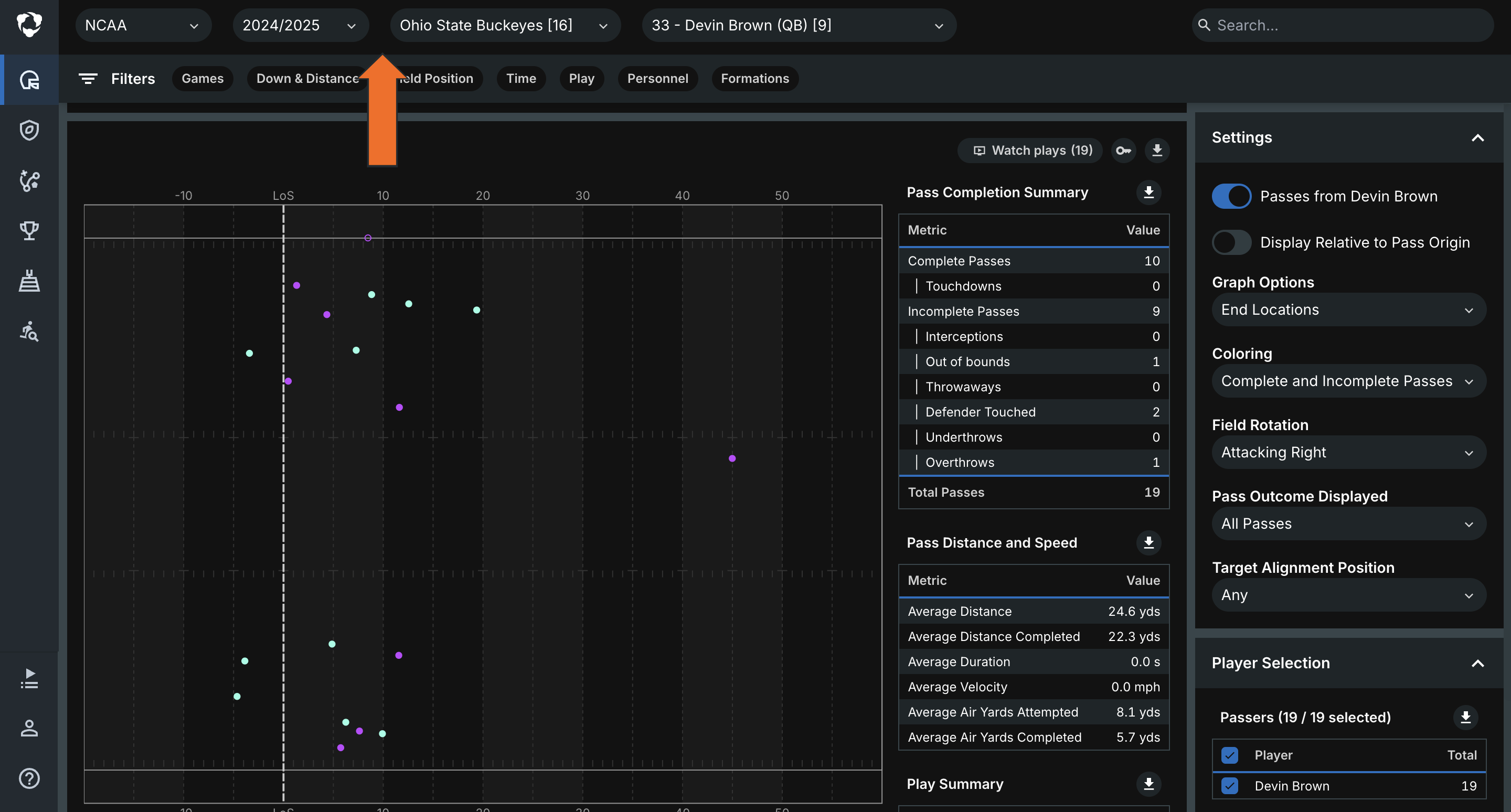Image resolution: width=1511 pixels, height=812 pixels.
Task: Open the Down & Distance filter
Action: point(307,79)
